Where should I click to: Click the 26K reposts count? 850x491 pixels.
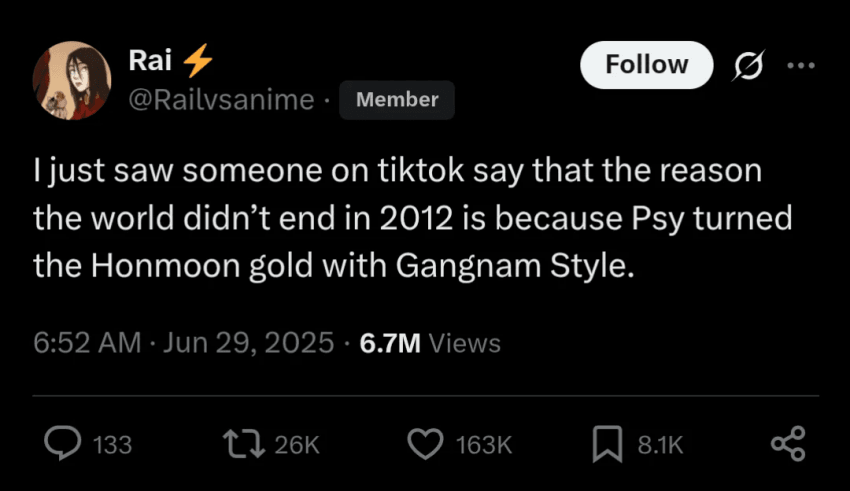(297, 445)
